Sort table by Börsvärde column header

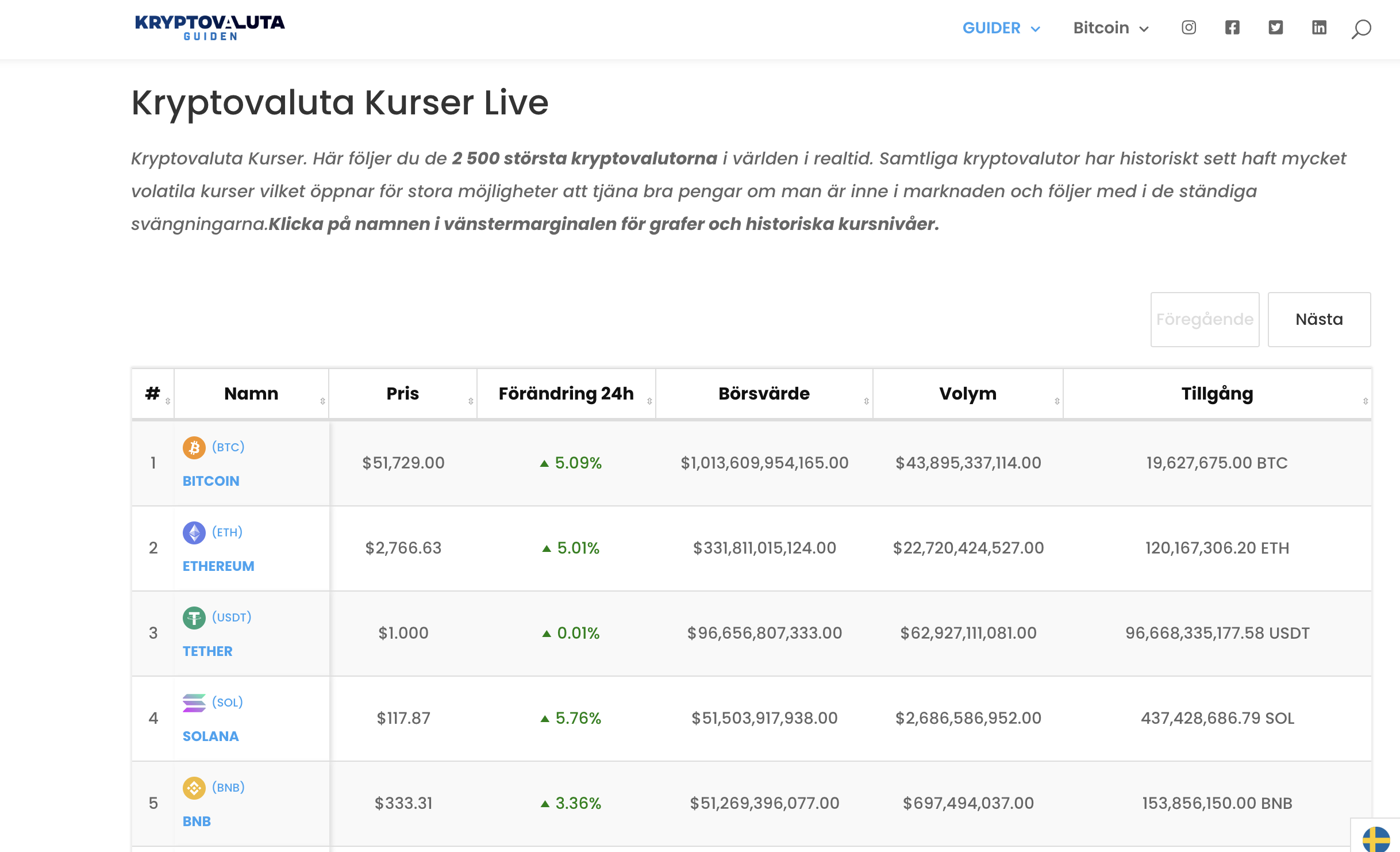pos(764,394)
